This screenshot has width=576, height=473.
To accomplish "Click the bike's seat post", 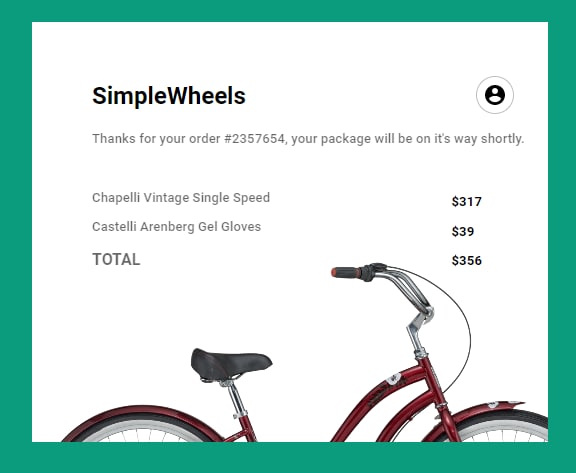I will 237,400.
